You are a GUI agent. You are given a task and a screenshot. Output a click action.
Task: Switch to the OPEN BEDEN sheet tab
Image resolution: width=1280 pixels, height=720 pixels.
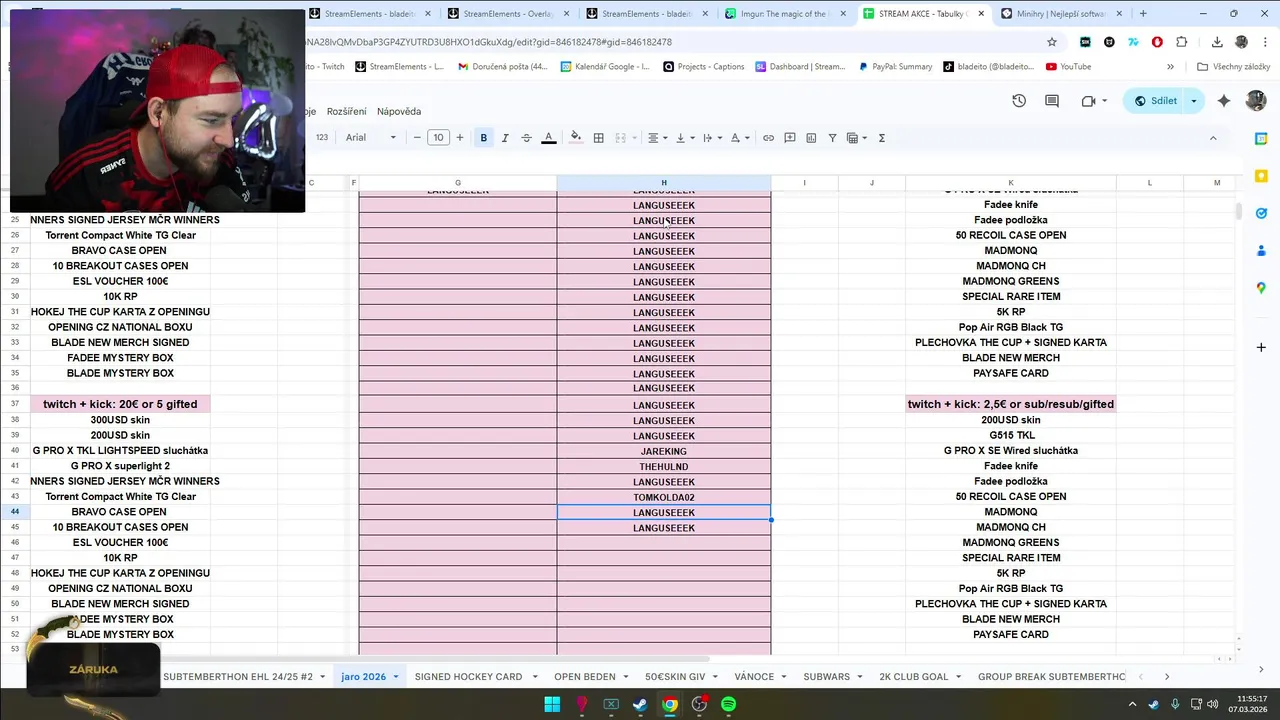click(x=585, y=677)
